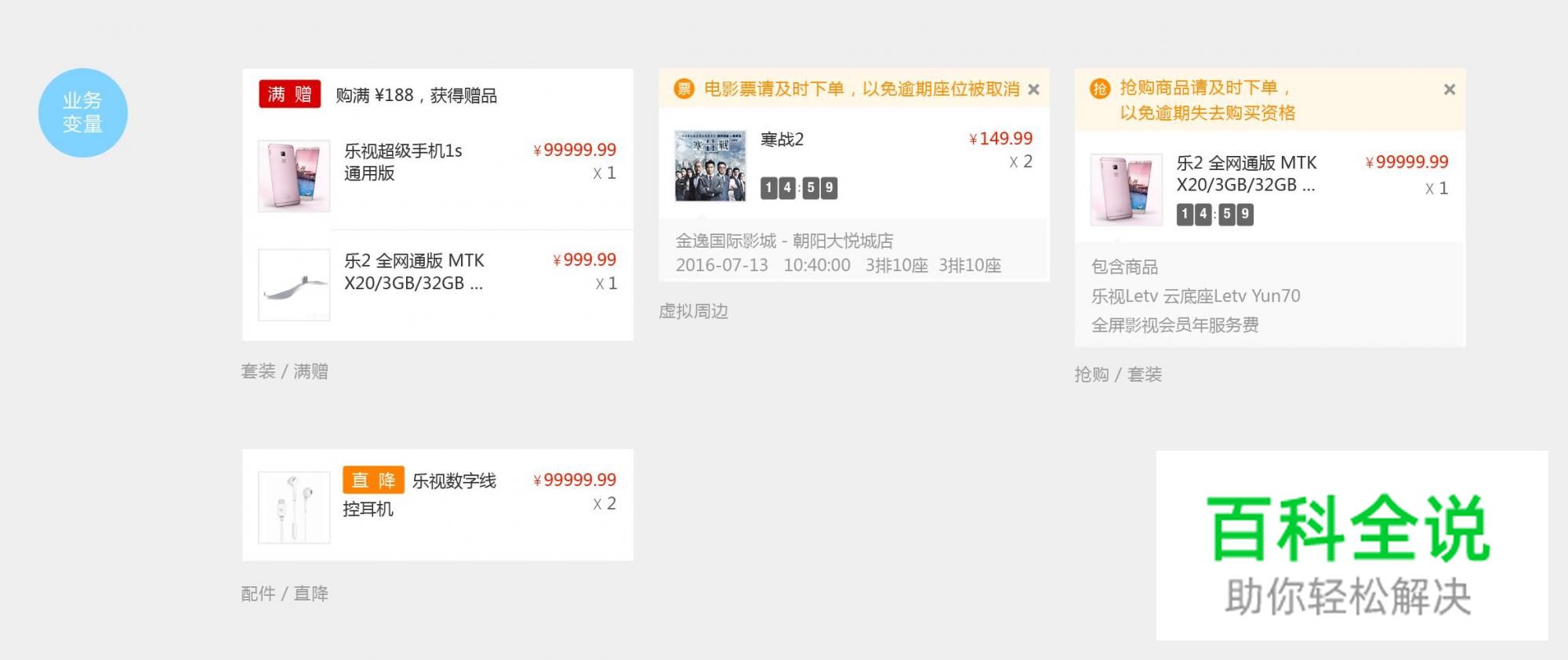
Task: Open the 乐视超级手机1s product thumbnail
Action: coord(293,174)
